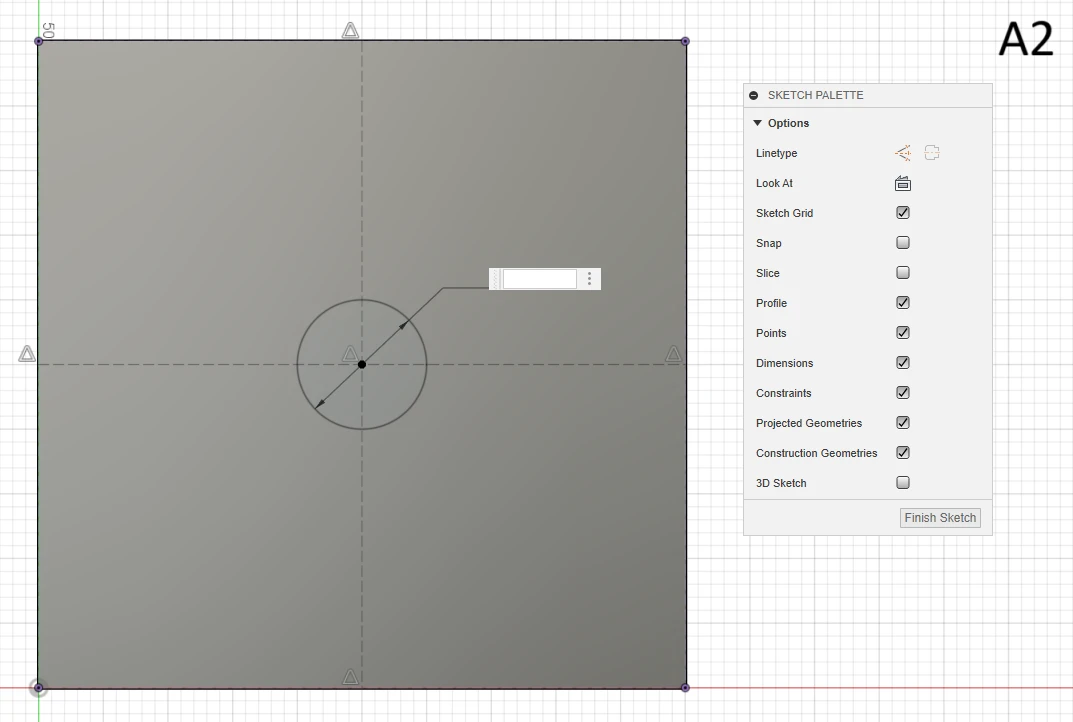This screenshot has height=722, width=1073.
Task: Enable the Slice checkbox
Action: (903, 273)
